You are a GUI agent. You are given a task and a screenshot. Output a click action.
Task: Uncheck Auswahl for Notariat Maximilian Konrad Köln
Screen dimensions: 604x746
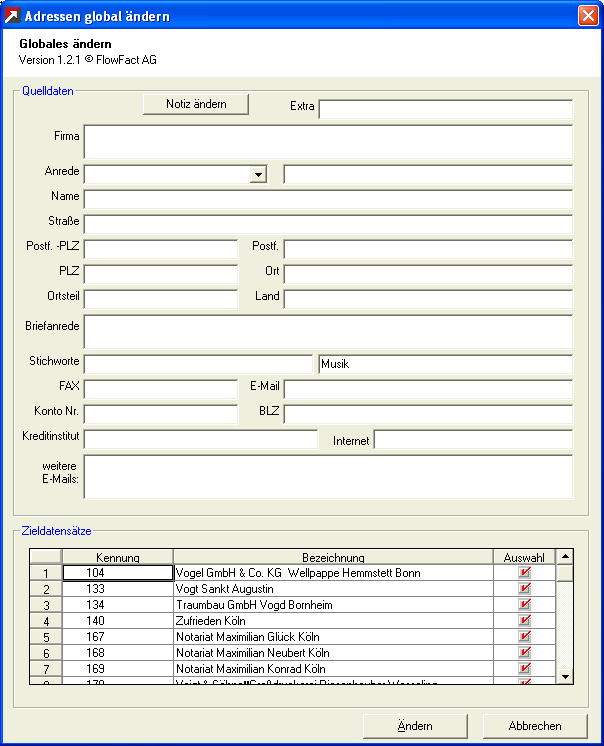click(x=525, y=668)
